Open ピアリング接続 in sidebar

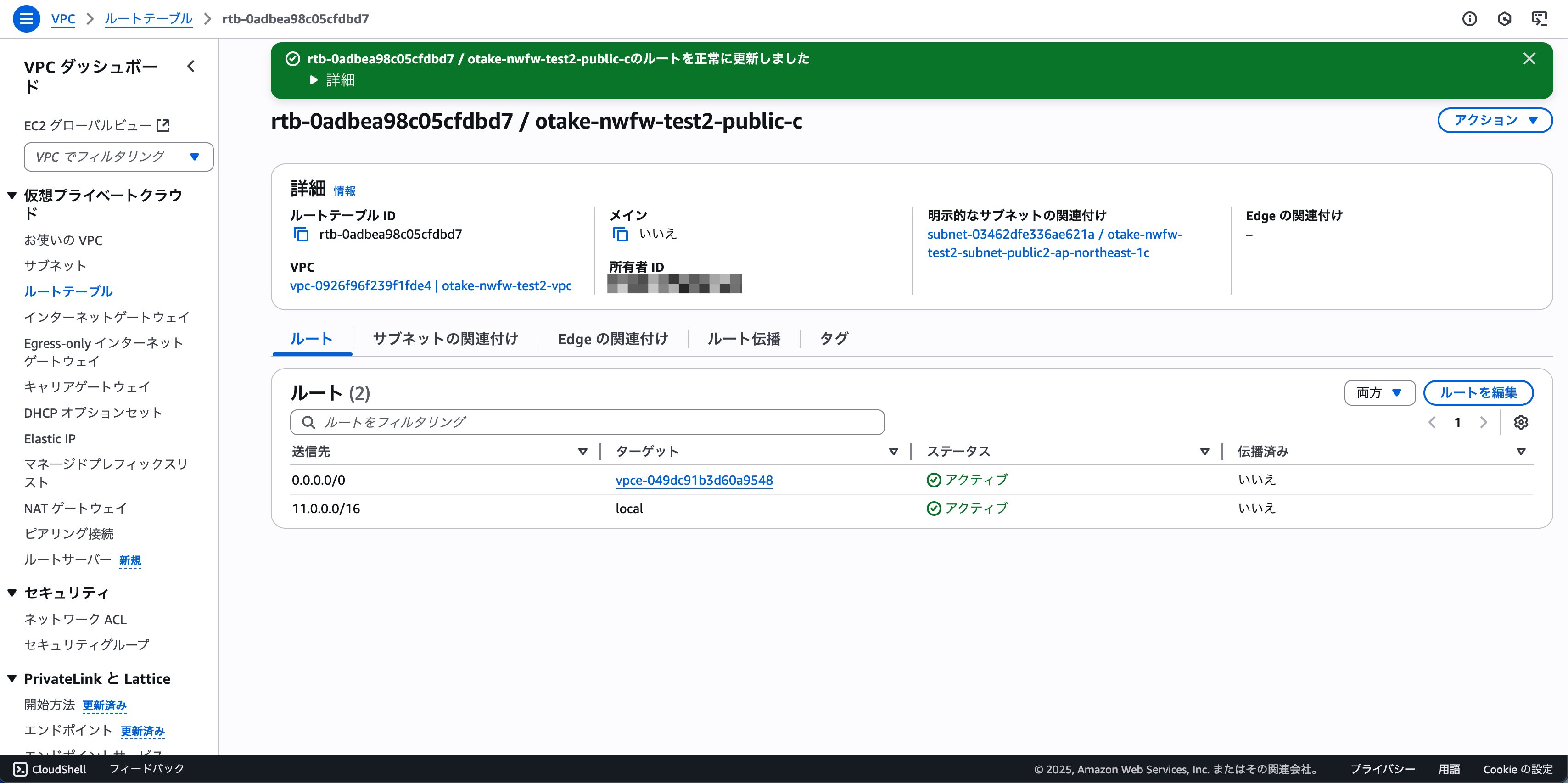69,534
